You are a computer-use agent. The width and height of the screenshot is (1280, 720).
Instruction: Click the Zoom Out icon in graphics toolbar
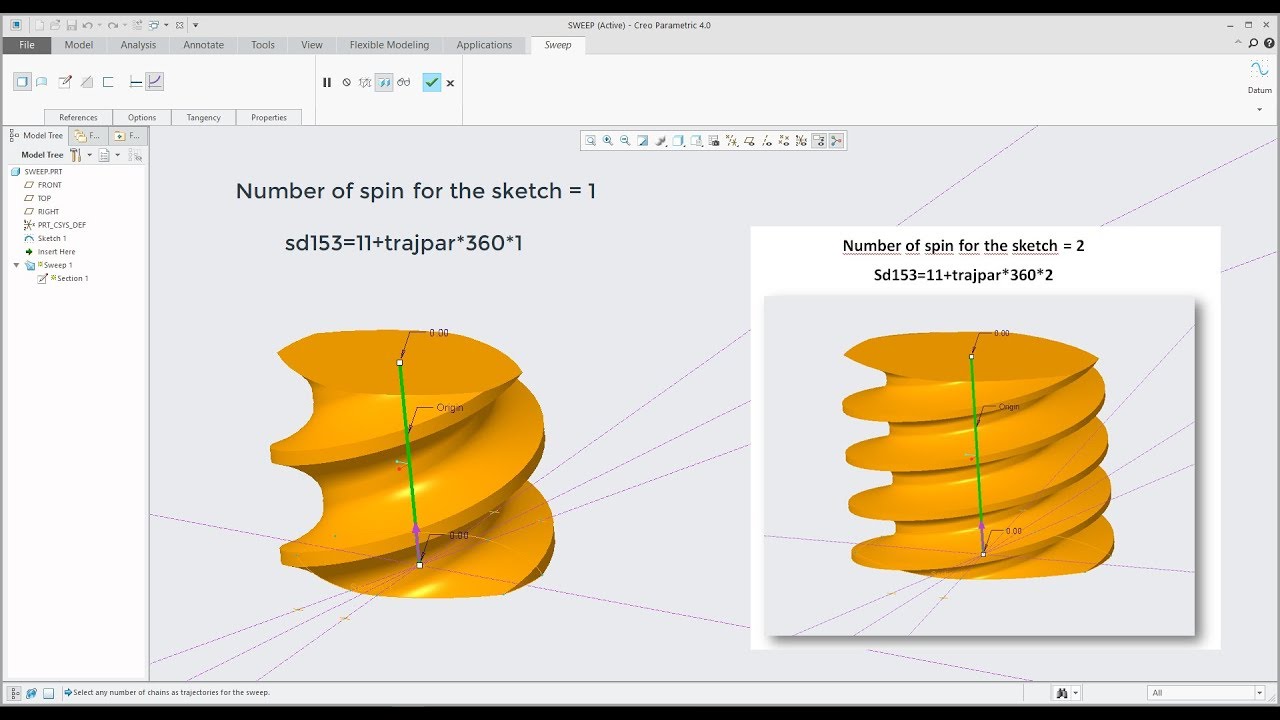[x=625, y=141]
